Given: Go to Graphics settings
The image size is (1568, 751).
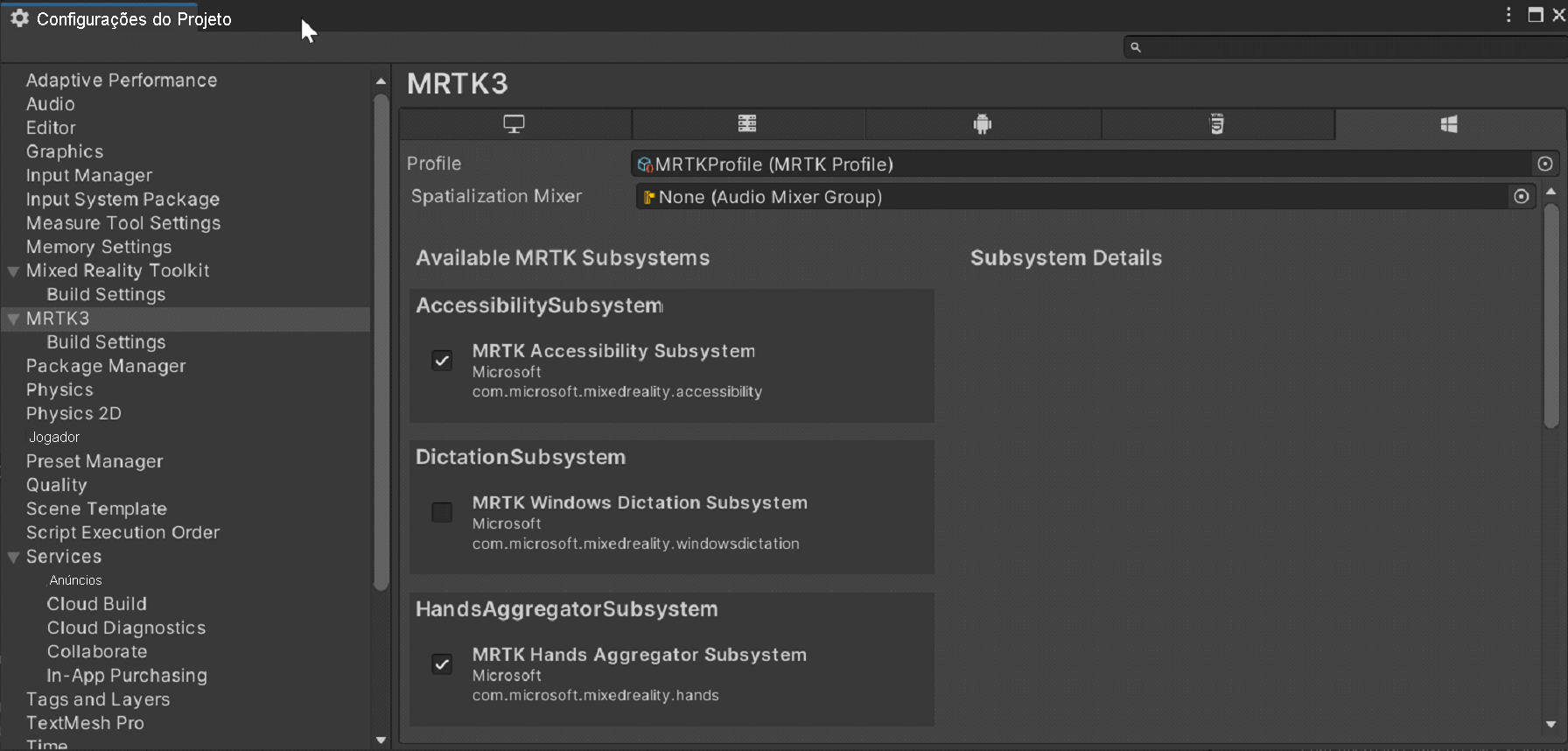Looking at the screenshot, I should pyautogui.click(x=65, y=151).
